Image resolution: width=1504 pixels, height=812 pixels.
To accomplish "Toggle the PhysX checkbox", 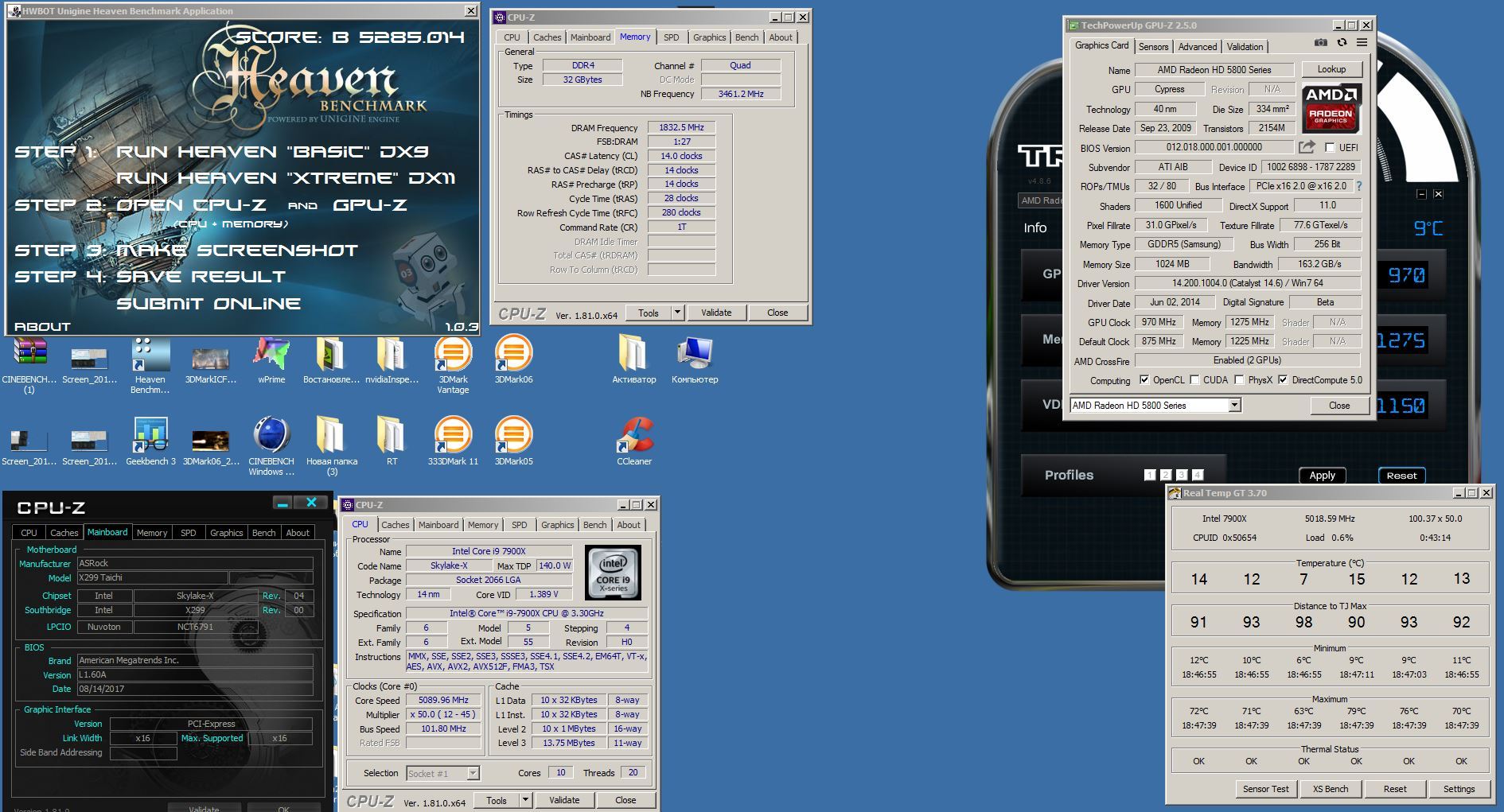I will click(x=1239, y=379).
